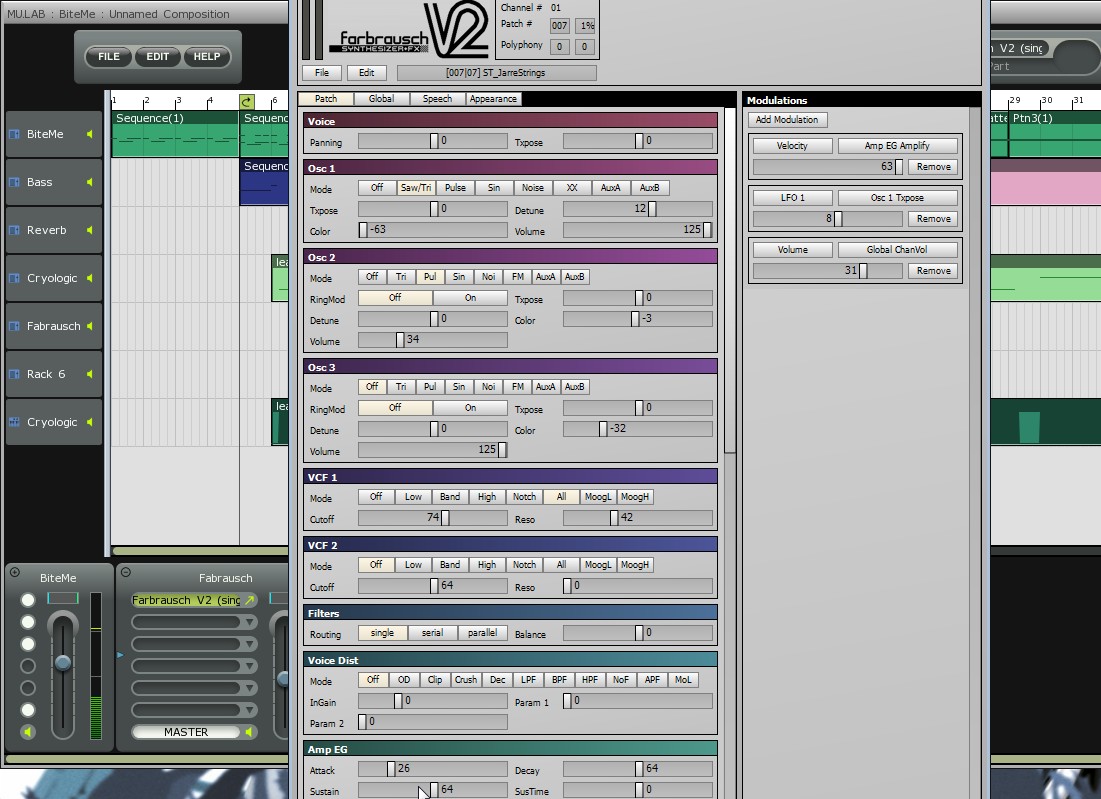Open first empty slot dropdown under Farbrausch V2
This screenshot has height=799, width=1101.
pos(249,623)
